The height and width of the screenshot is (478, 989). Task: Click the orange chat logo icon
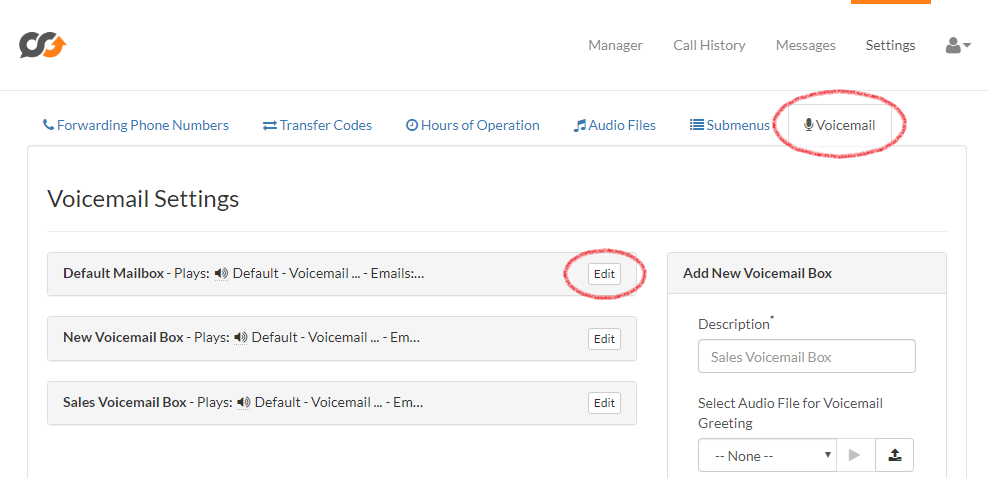tap(43, 45)
